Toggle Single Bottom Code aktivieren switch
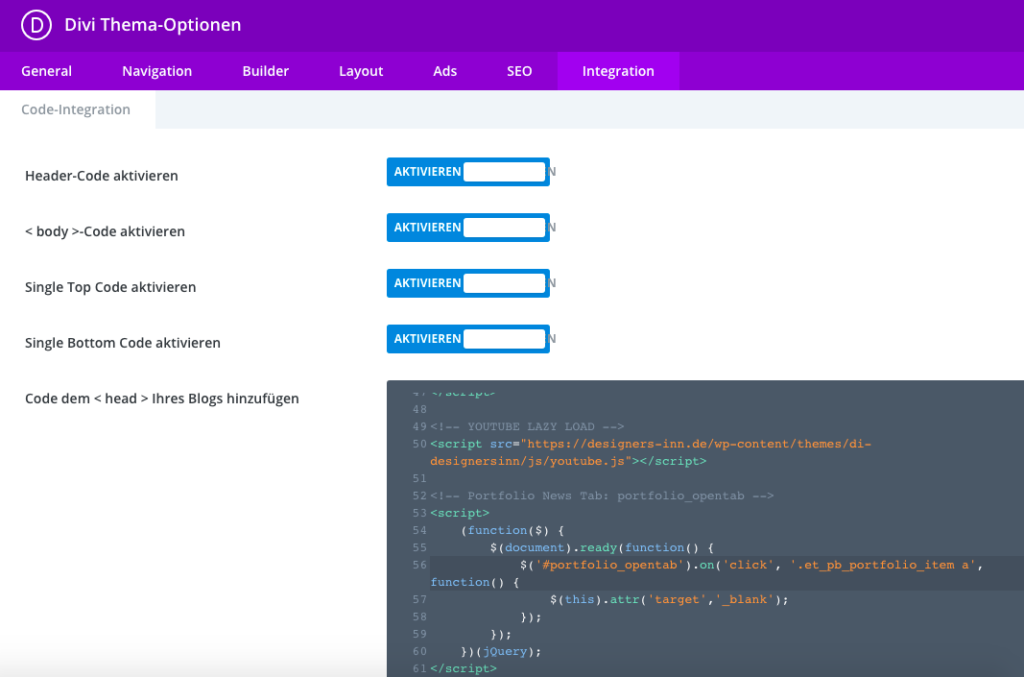1024x677 pixels. [x=468, y=339]
